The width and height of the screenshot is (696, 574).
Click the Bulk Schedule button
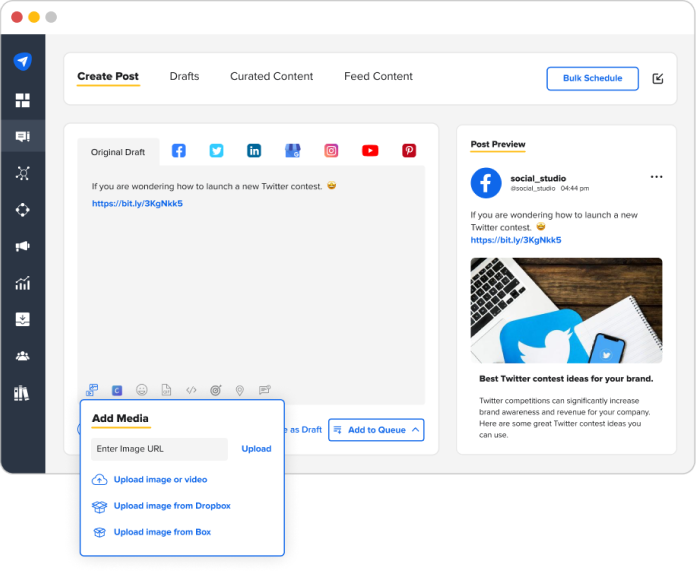(x=593, y=79)
